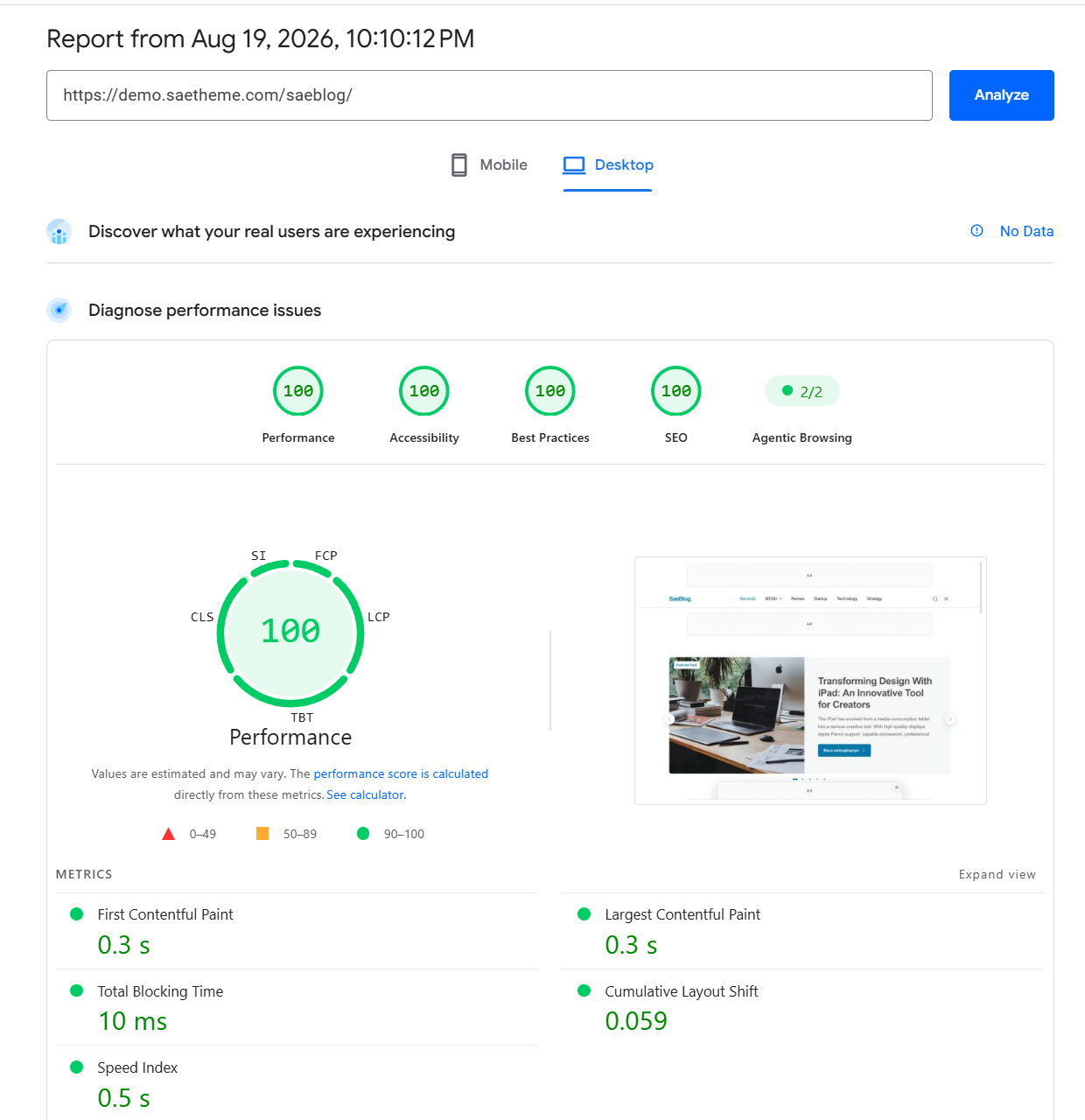Open the No Data link
This screenshot has width=1085, height=1120.
tap(1026, 231)
